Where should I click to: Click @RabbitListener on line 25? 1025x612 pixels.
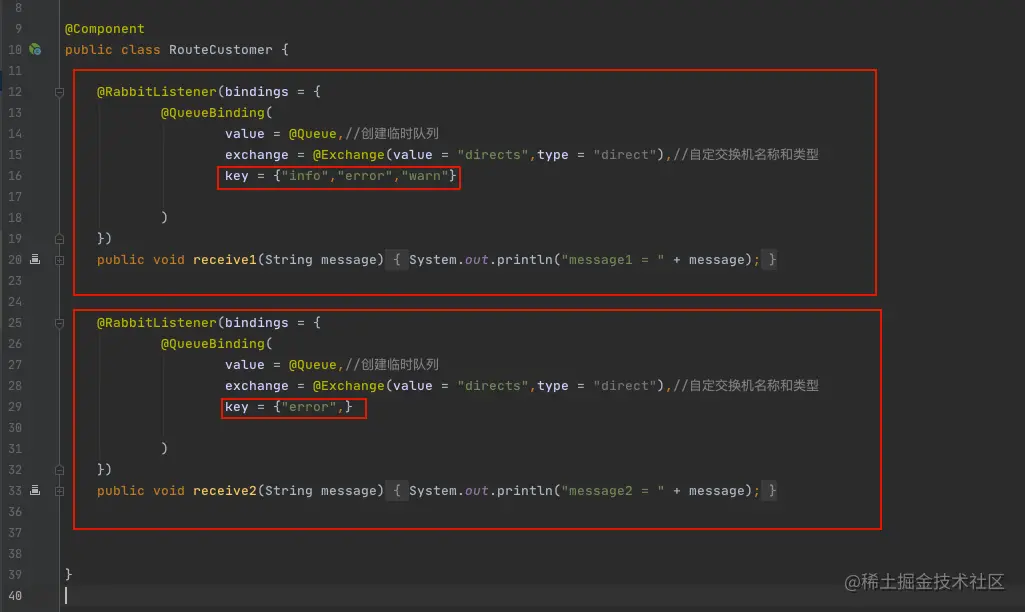[x=156, y=322]
